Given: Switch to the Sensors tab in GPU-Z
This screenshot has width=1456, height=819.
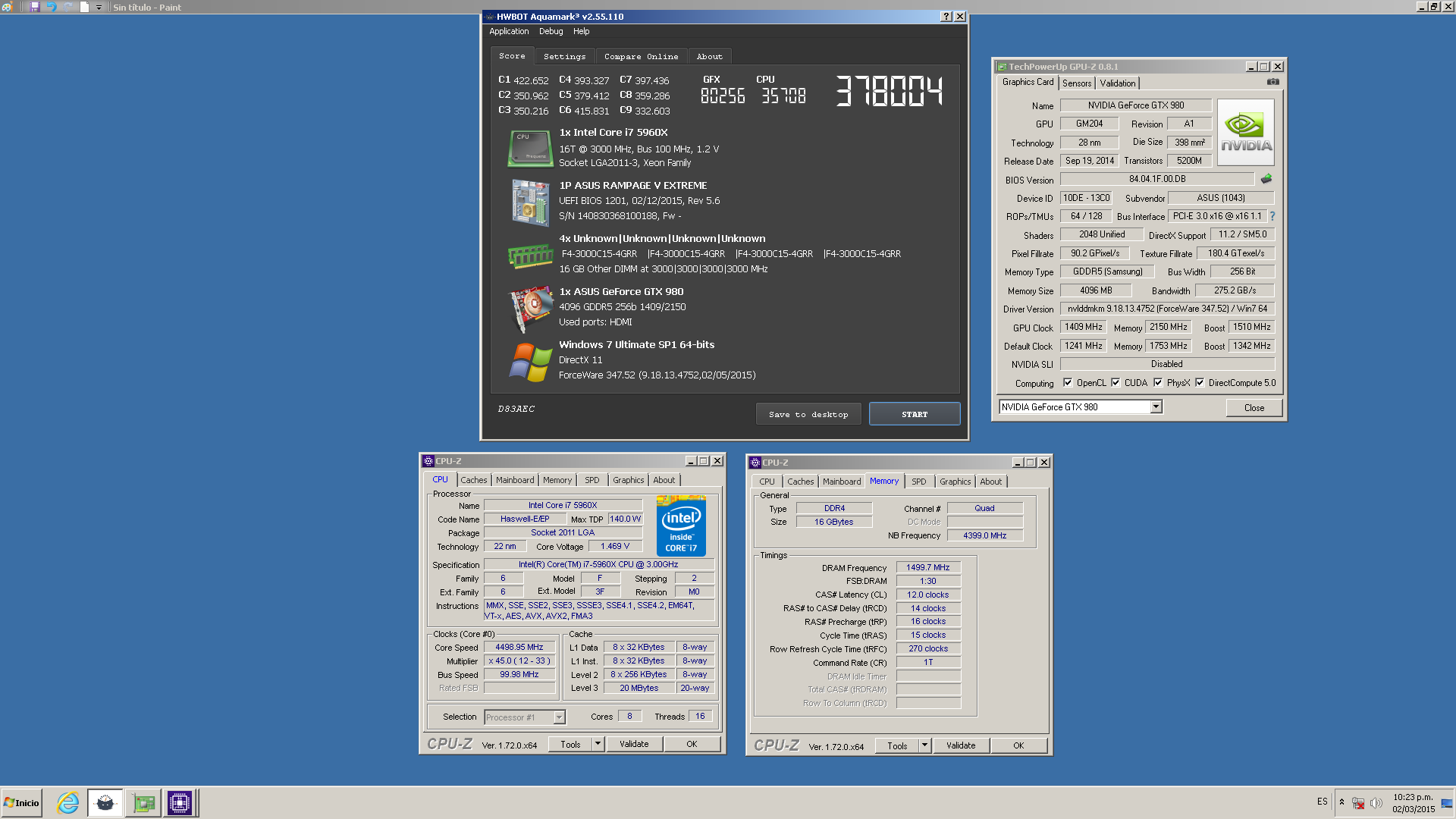Looking at the screenshot, I should (1077, 83).
